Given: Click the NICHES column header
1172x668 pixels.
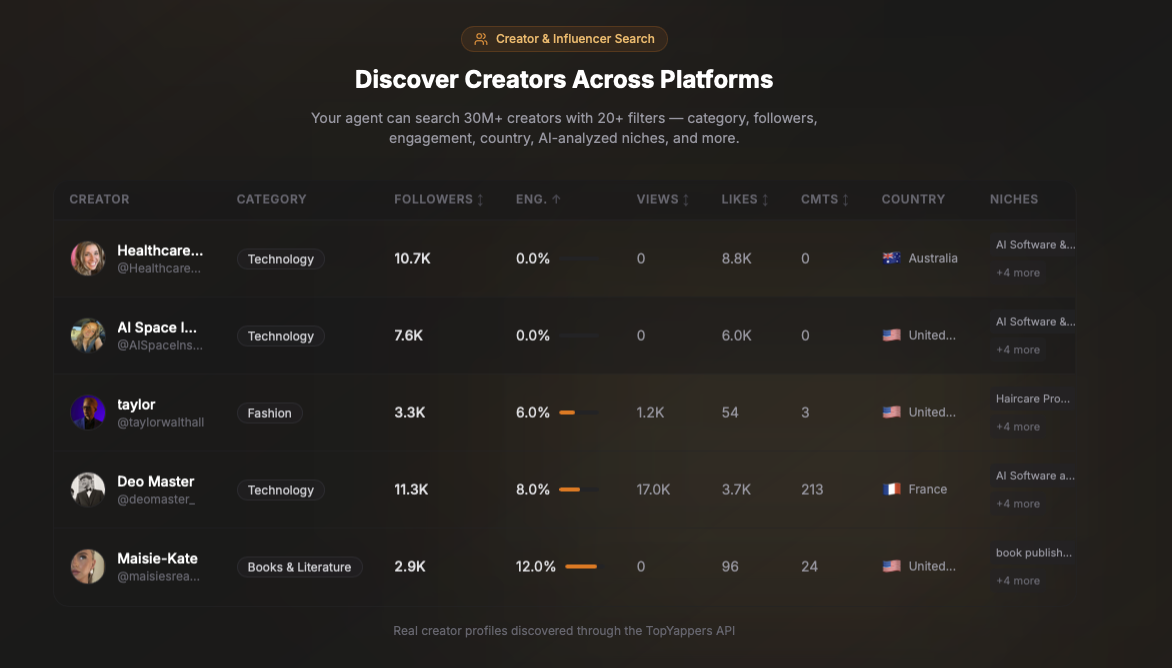Looking at the screenshot, I should click(x=1014, y=199).
